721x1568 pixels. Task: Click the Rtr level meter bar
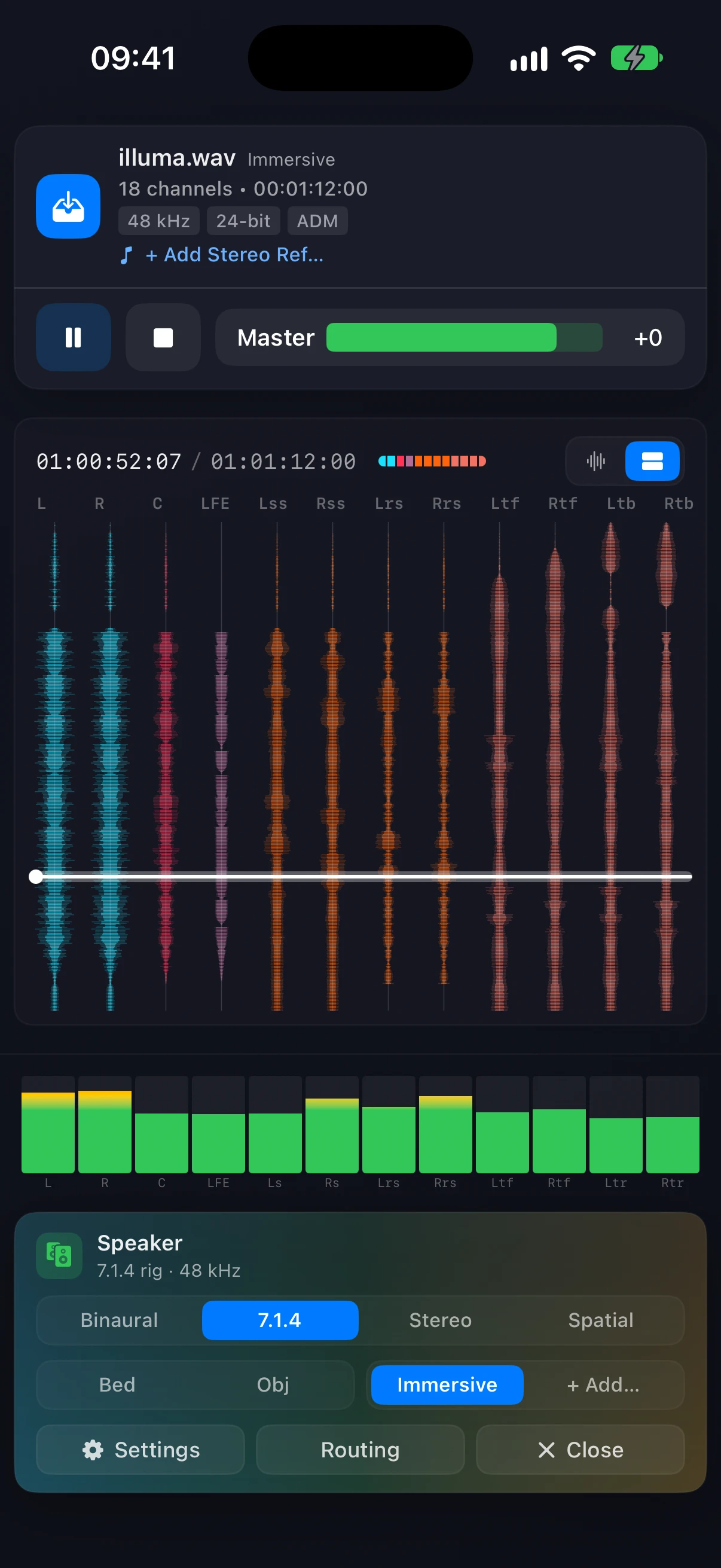[673, 1124]
